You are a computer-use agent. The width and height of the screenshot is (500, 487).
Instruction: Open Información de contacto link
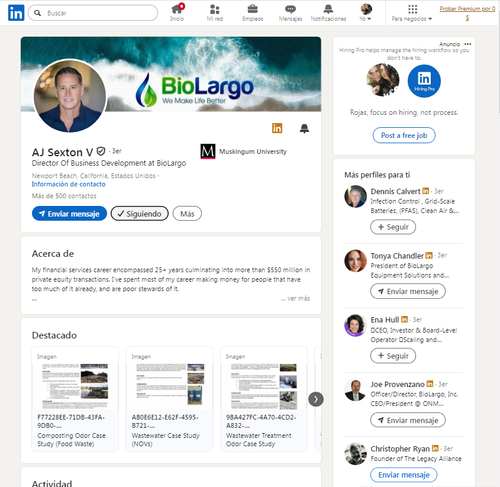(x=68, y=184)
